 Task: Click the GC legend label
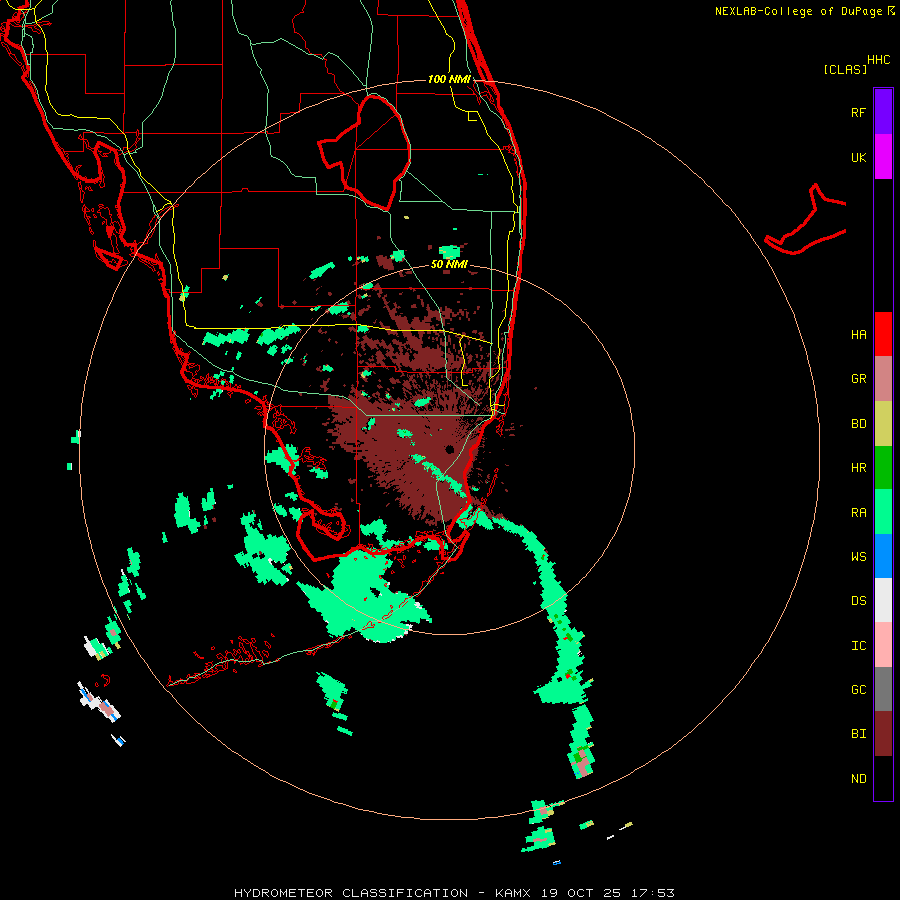point(858,690)
